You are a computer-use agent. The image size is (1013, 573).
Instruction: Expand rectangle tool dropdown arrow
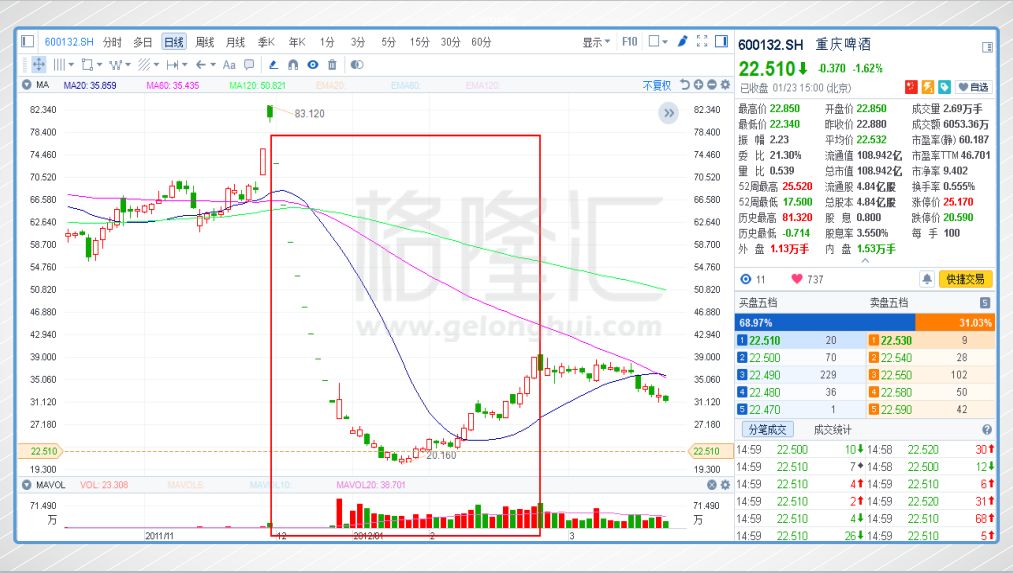tap(99, 65)
